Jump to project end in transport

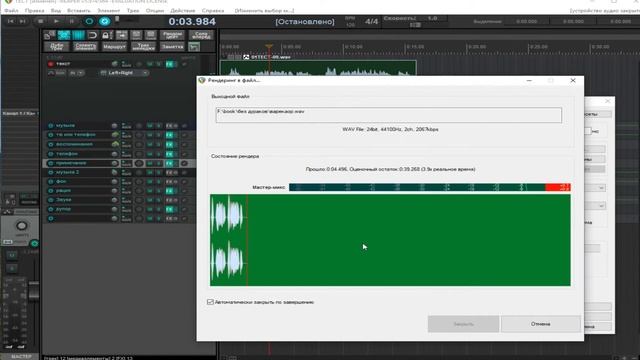(x=22, y=21)
